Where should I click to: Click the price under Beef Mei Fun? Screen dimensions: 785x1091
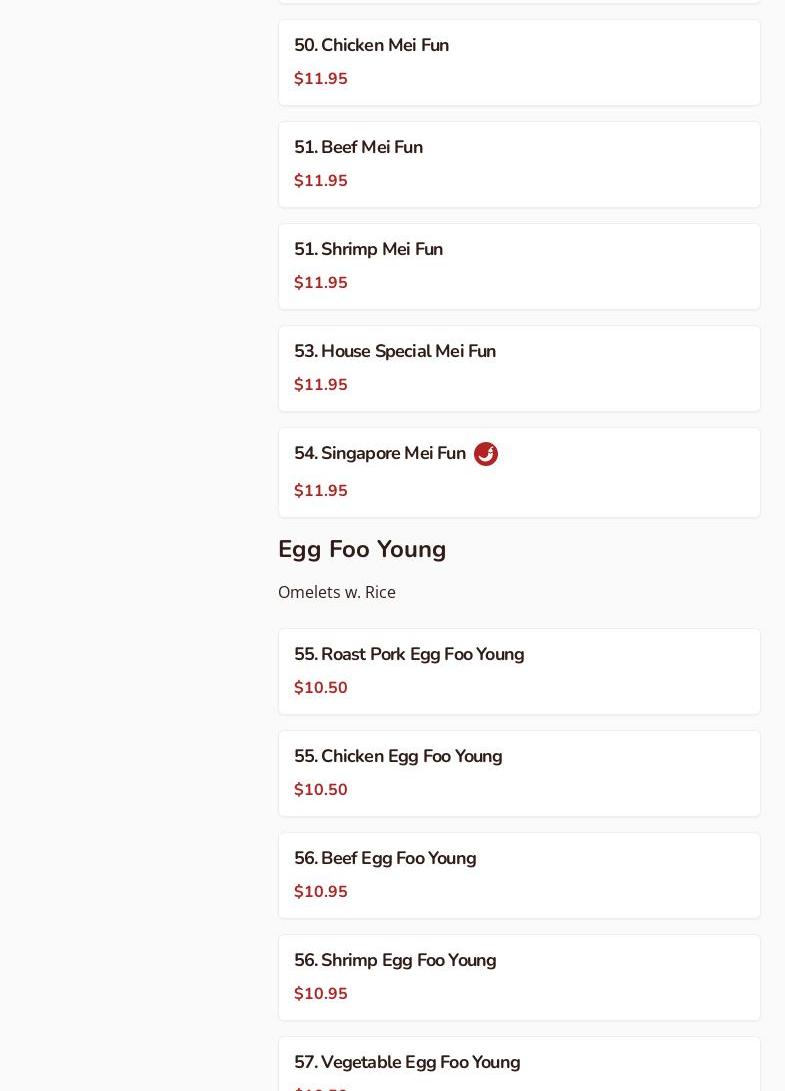321,181
